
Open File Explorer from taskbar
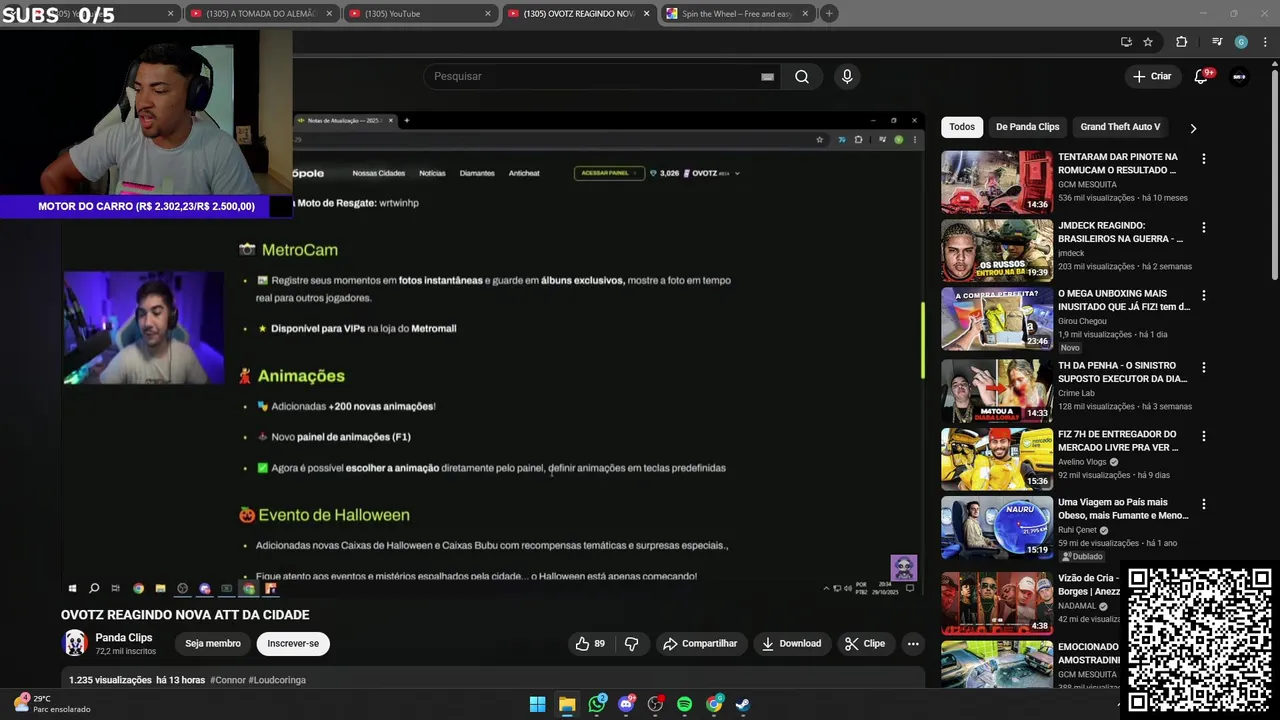point(567,704)
